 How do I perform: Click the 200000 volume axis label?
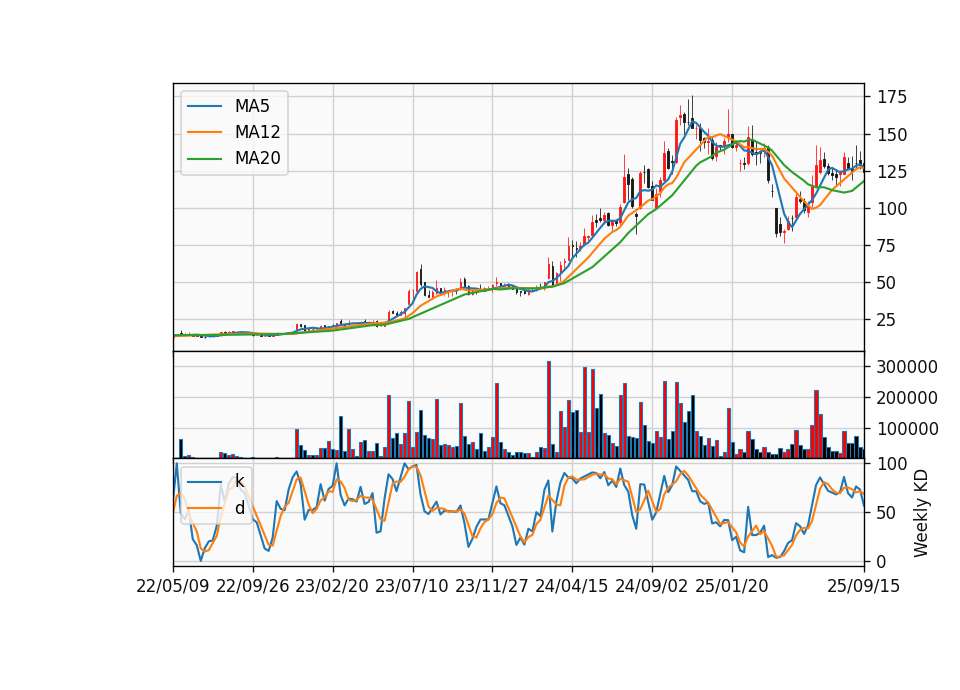907,399
